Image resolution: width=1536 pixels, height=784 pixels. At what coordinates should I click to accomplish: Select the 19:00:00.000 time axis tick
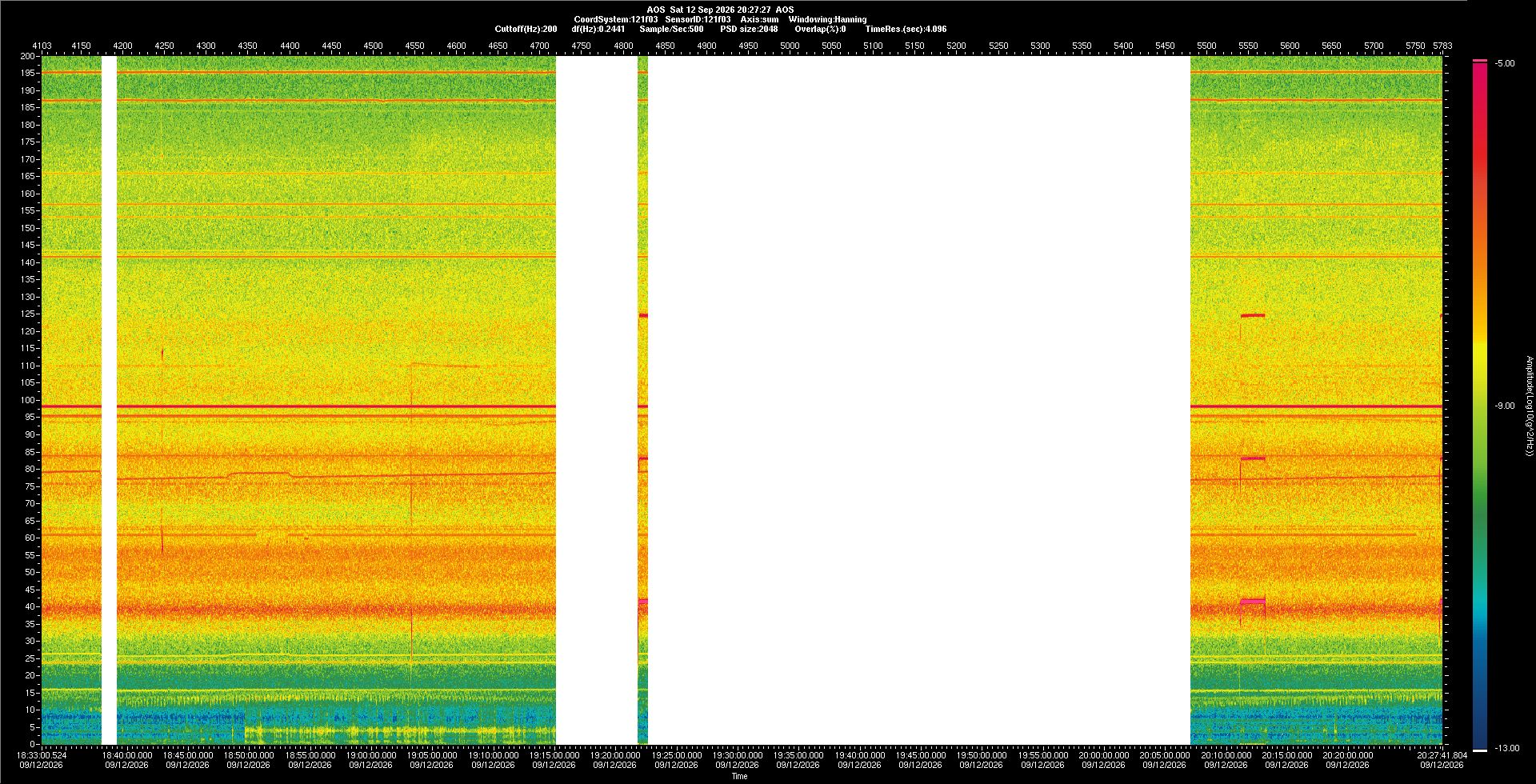click(x=371, y=755)
